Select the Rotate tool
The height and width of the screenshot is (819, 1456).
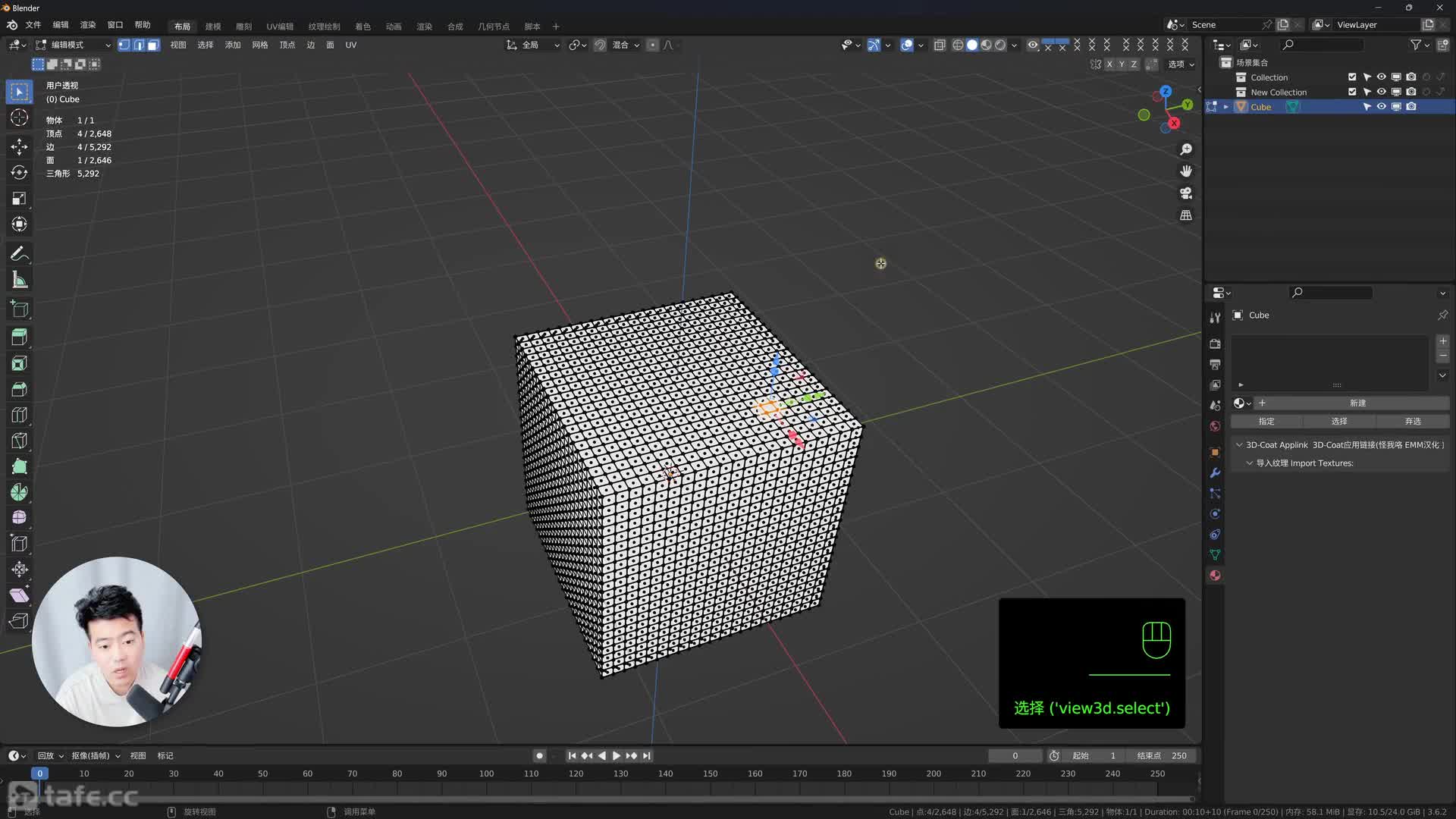(x=20, y=172)
